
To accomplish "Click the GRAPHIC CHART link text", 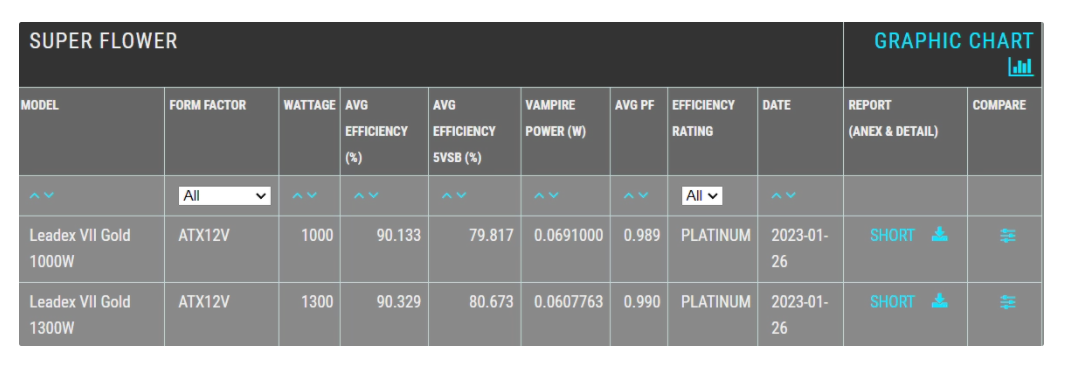I will tap(954, 41).
